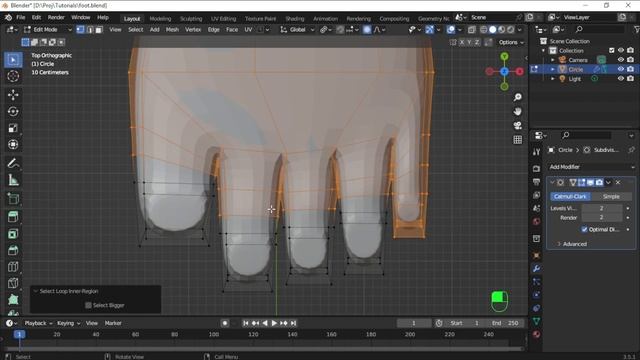
Task: Remove the subdivision modifier with X
Action: tap(618, 182)
